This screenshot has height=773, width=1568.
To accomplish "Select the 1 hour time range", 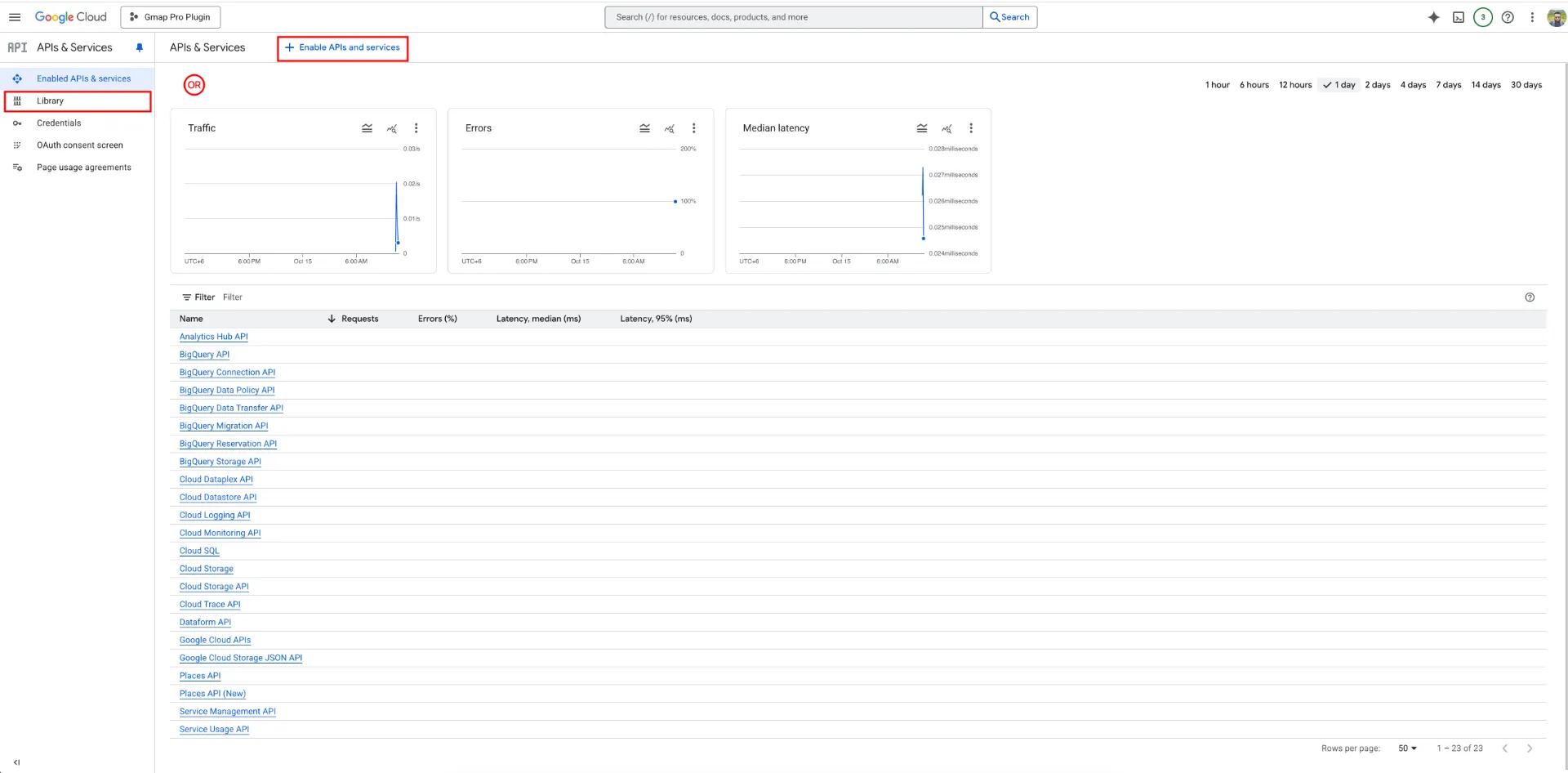I will click(x=1217, y=85).
